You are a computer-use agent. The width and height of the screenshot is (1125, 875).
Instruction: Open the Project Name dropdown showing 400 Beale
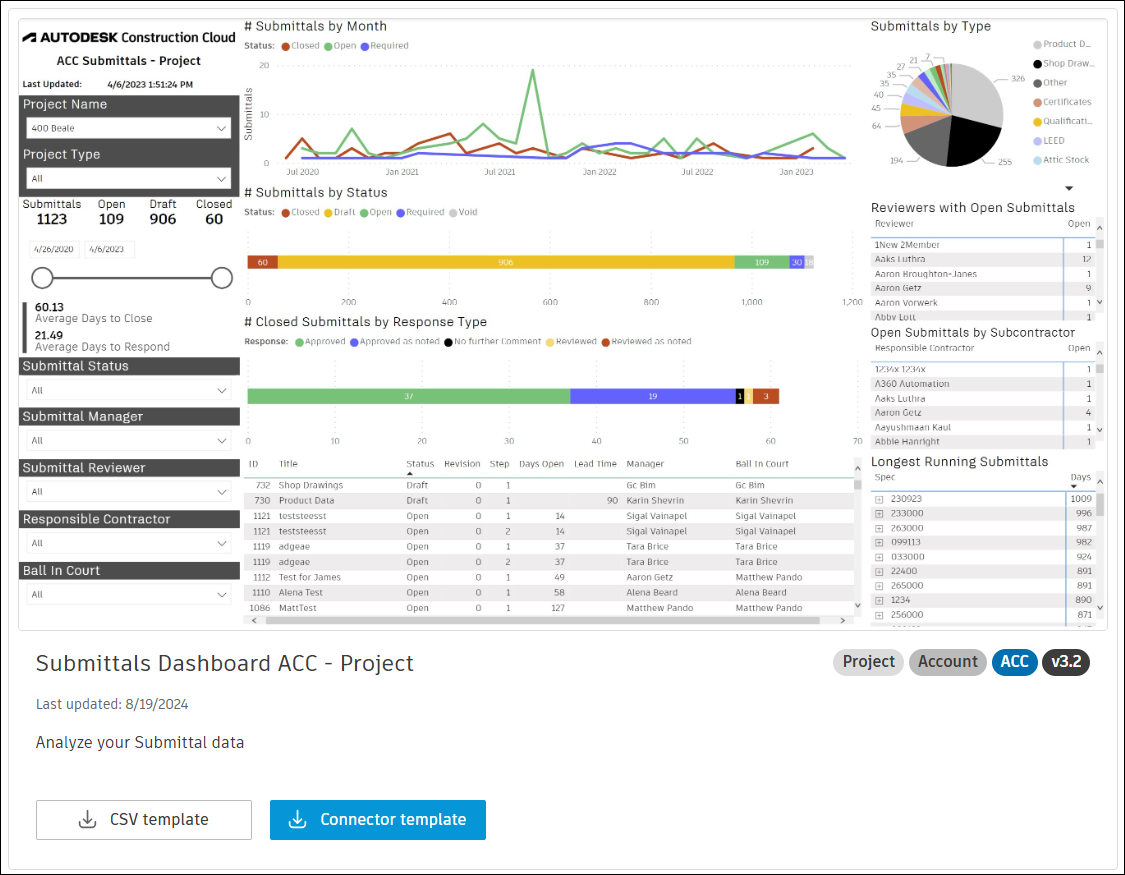(129, 128)
